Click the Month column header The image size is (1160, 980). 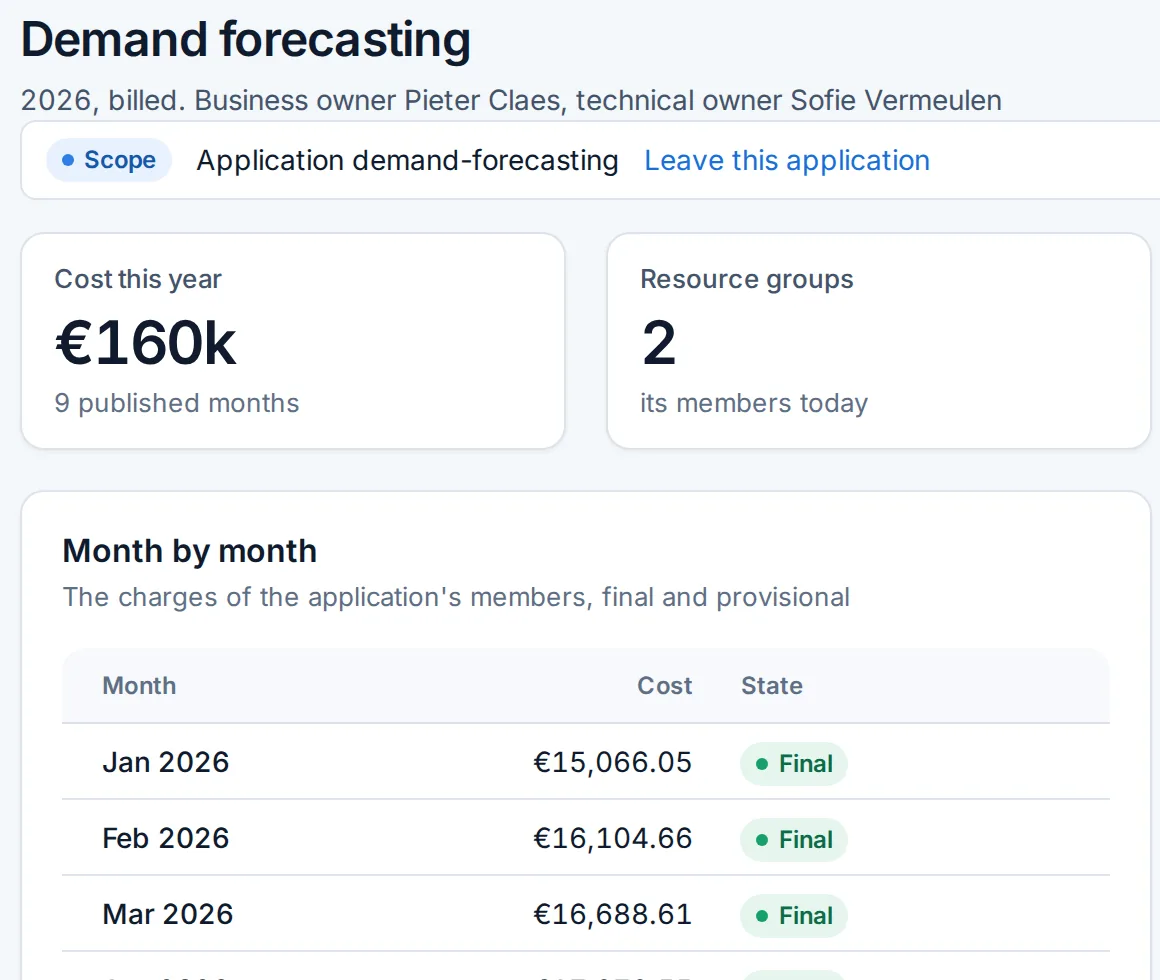tap(139, 686)
